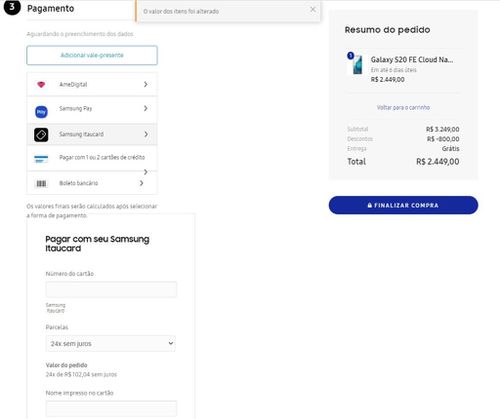Click the product price R$ 2.449,00 under the title

[x=388, y=79]
